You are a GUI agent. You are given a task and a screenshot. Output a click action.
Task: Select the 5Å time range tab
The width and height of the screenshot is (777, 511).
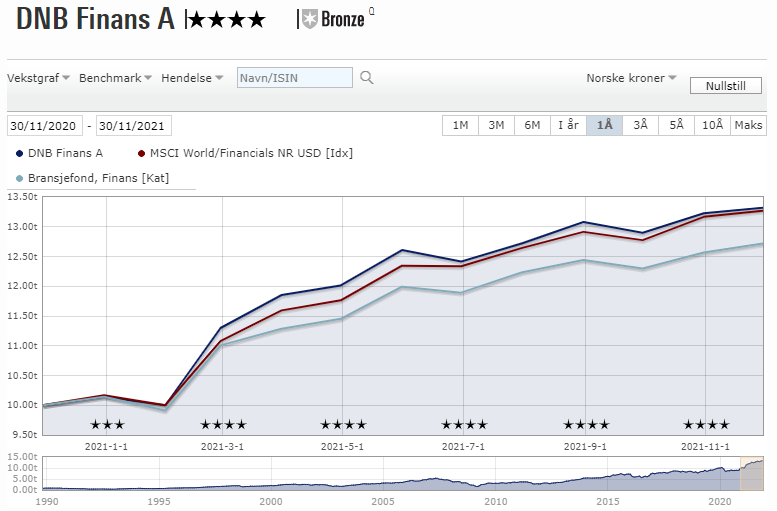(676, 125)
